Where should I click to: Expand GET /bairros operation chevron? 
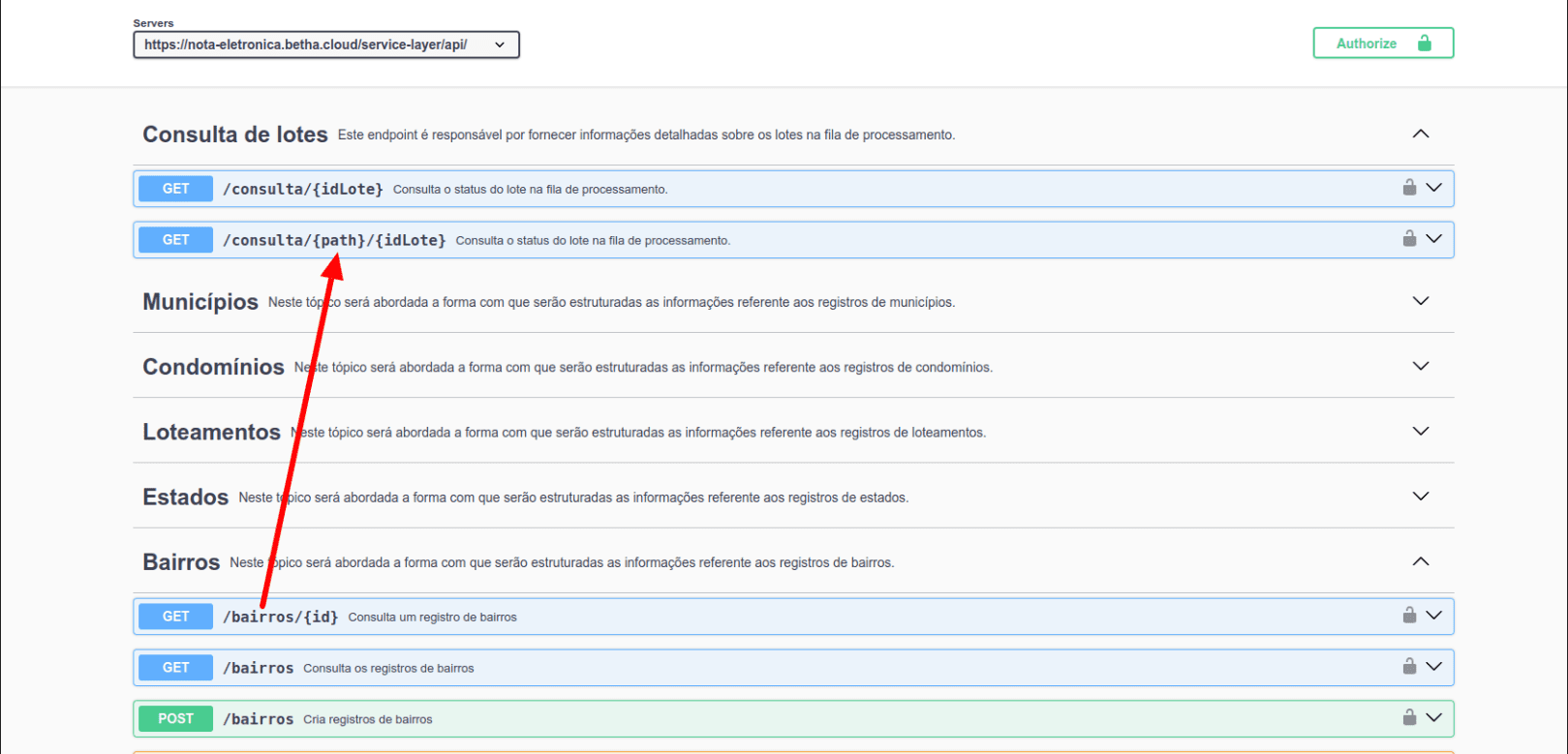[1434, 667]
